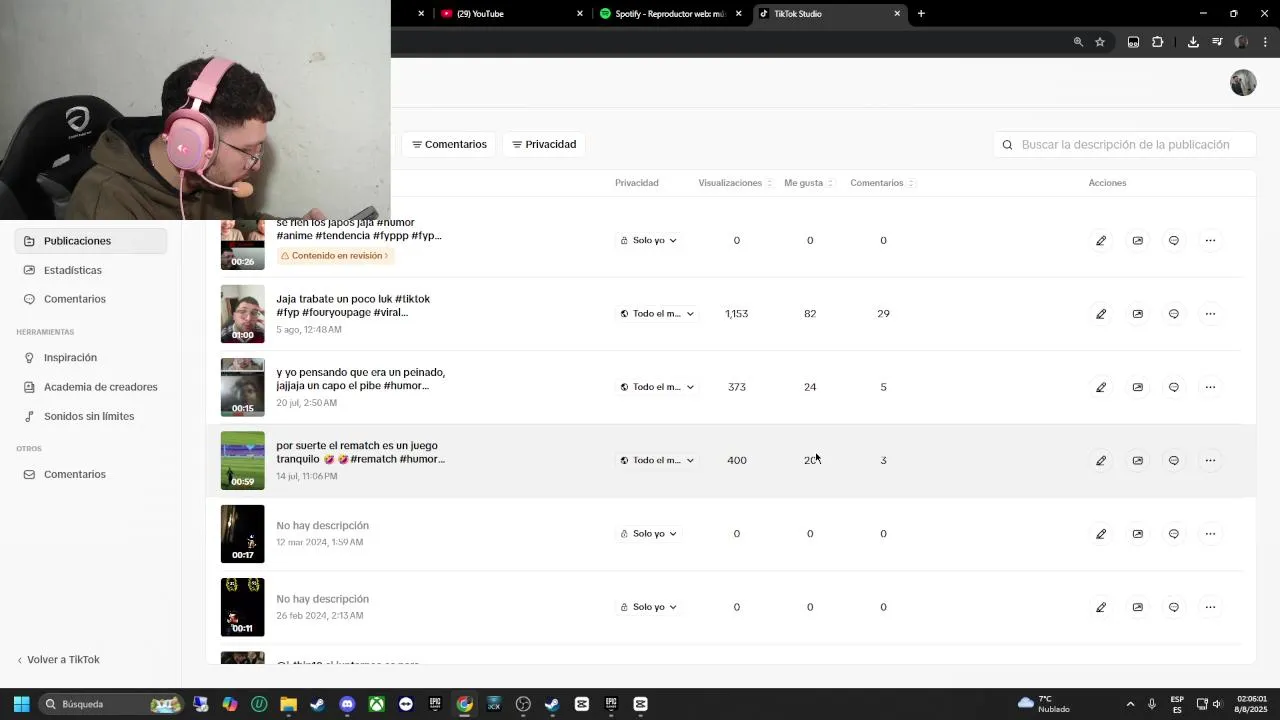Open the Chrome three-dot menu
Screen dimensions: 1280x720
click(x=1266, y=42)
